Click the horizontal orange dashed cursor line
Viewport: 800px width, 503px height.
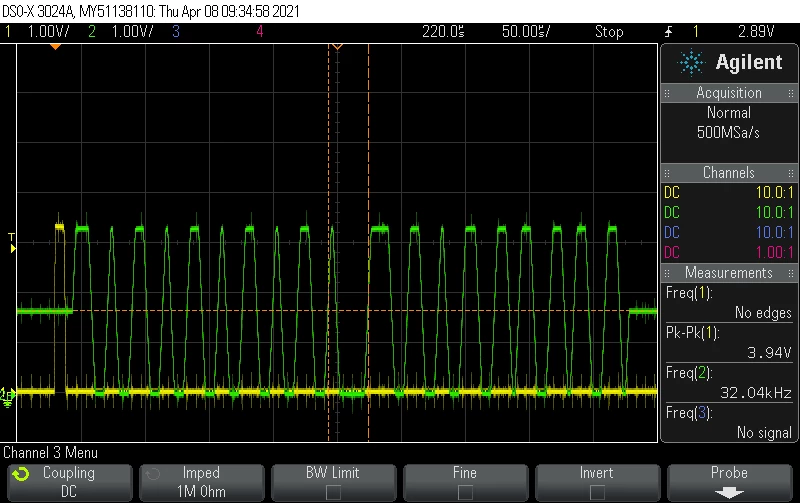click(x=337, y=311)
